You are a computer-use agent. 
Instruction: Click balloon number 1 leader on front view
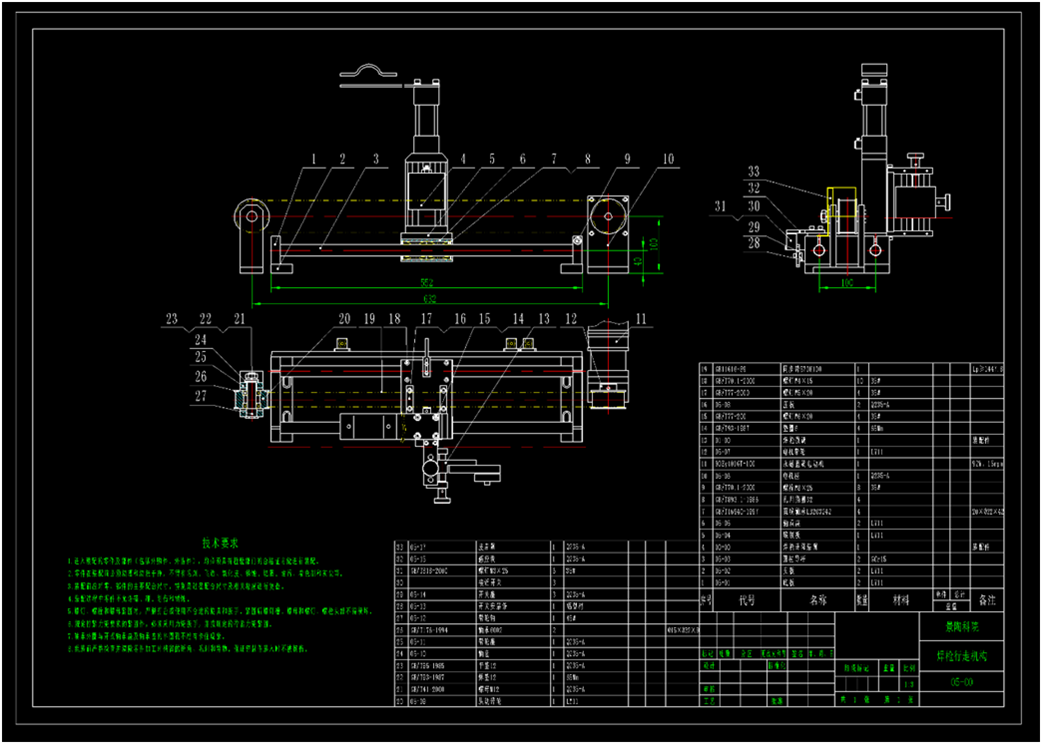312,158
